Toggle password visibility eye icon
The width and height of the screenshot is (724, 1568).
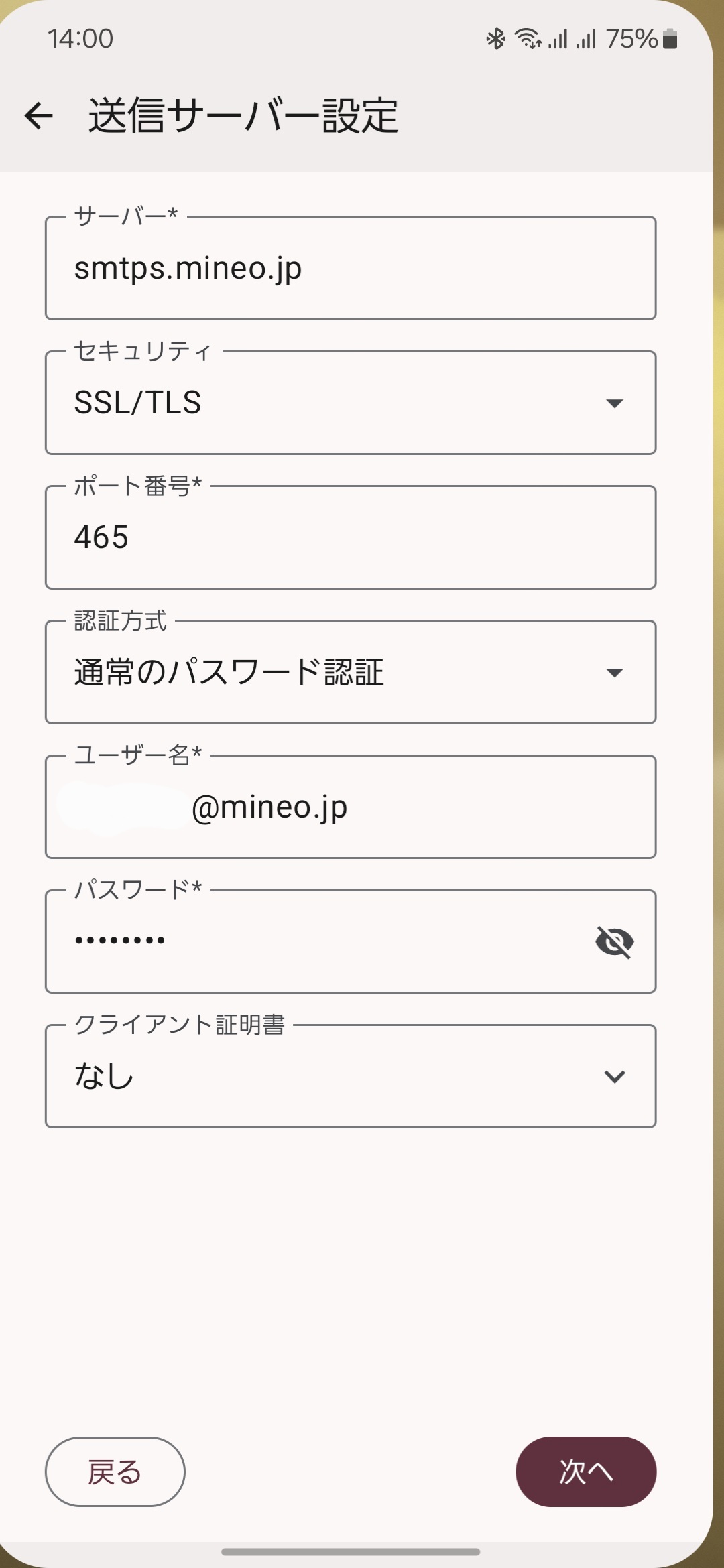tap(614, 941)
